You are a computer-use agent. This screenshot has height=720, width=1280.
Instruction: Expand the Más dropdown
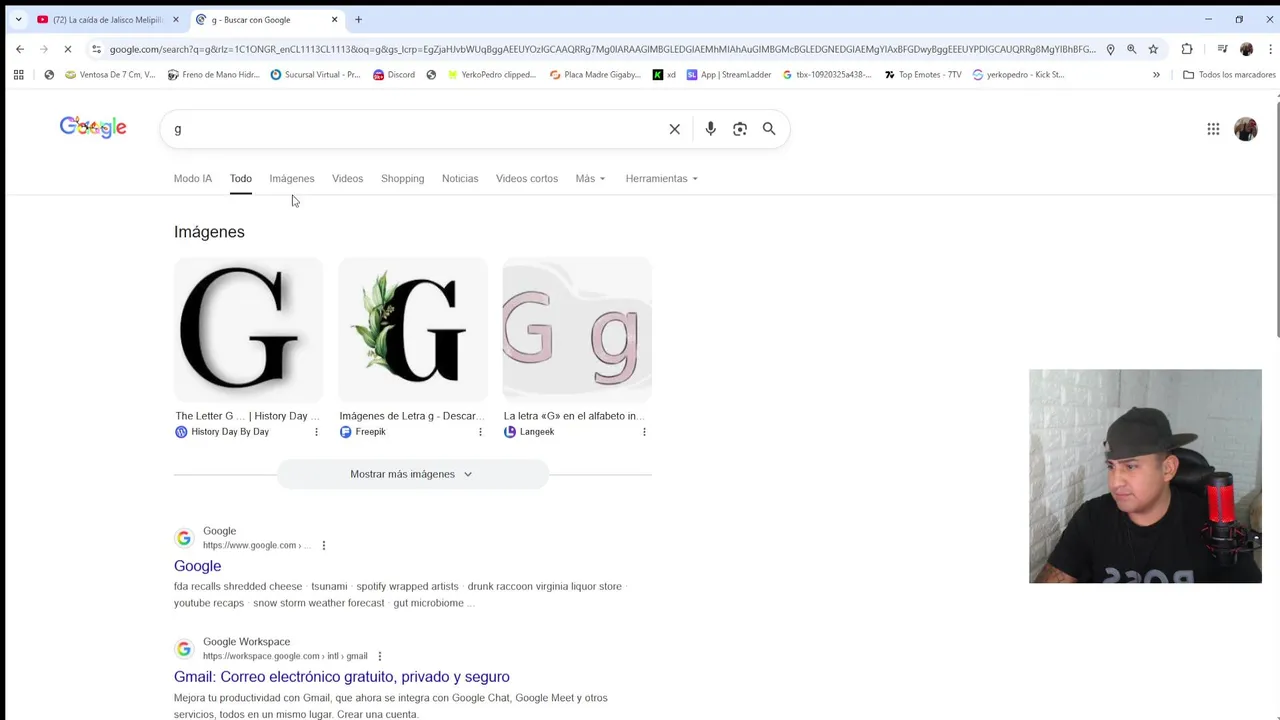(590, 178)
